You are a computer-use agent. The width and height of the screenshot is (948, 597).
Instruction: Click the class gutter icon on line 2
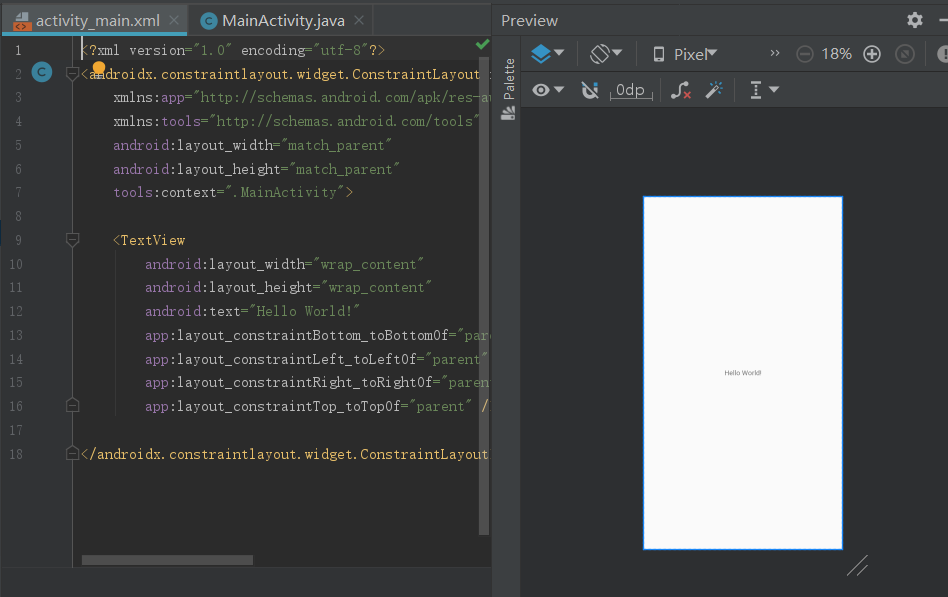pyautogui.click(x=42, y=73)
